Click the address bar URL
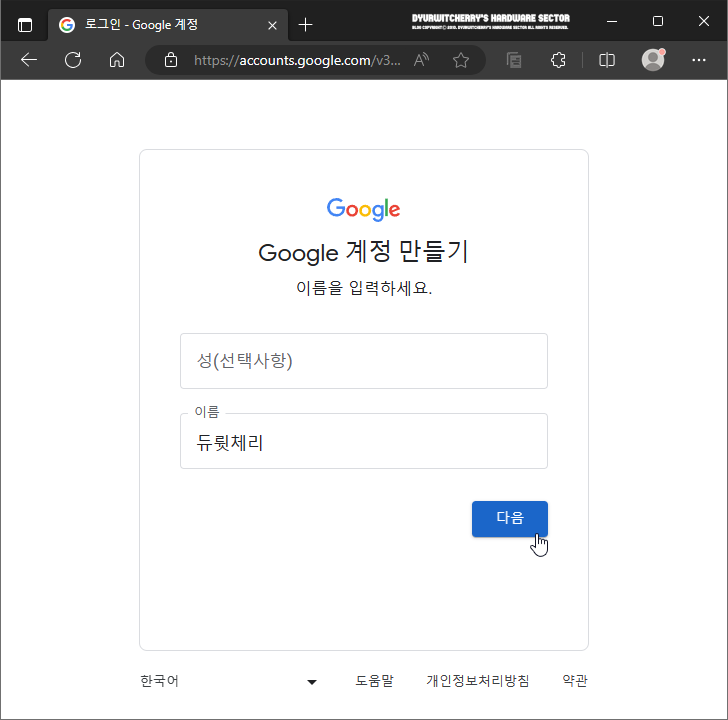 (x=297, y=60)
